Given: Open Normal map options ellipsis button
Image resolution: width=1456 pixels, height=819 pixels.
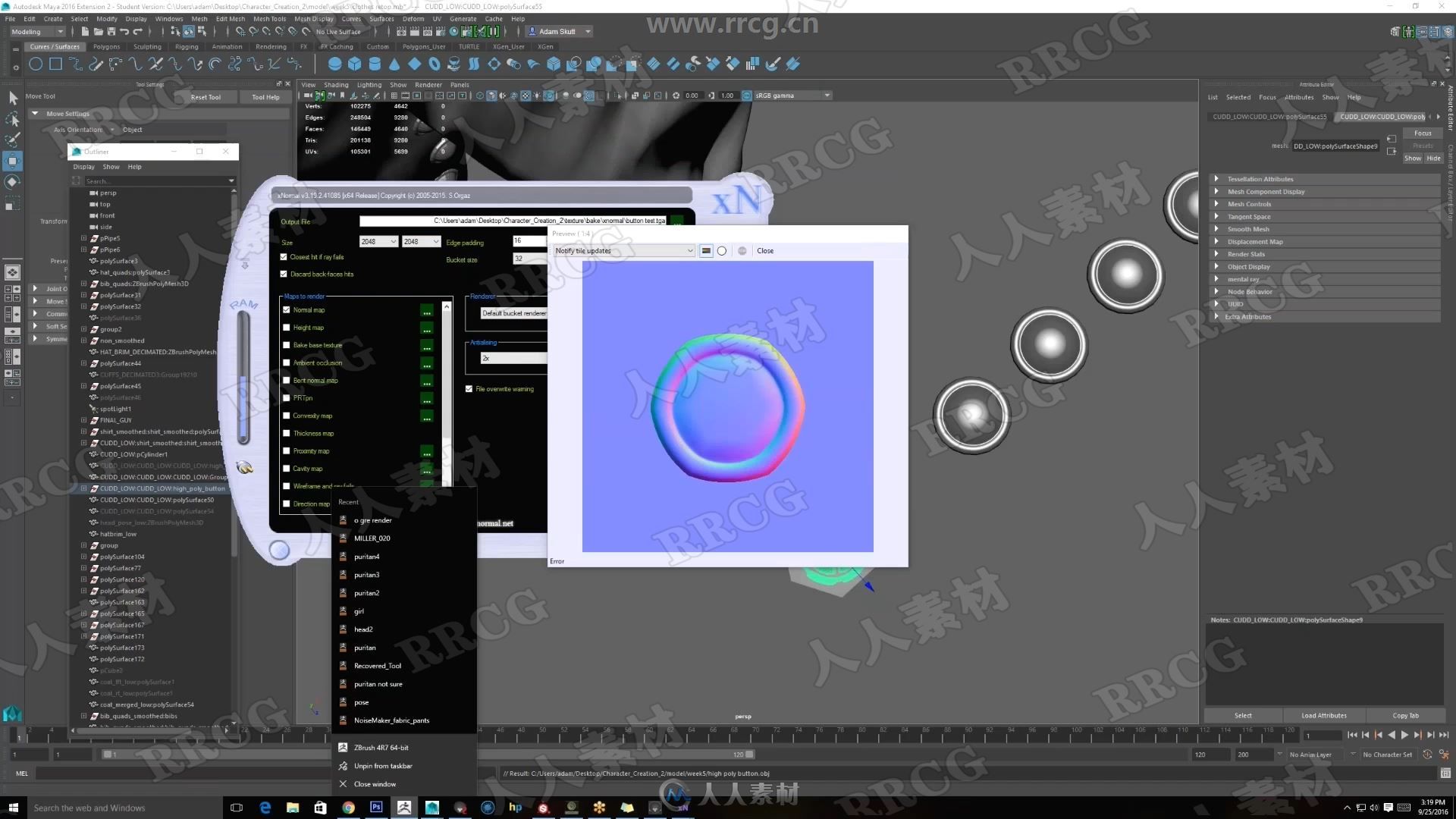Looking at the screenshot, I should click(427, 310).
